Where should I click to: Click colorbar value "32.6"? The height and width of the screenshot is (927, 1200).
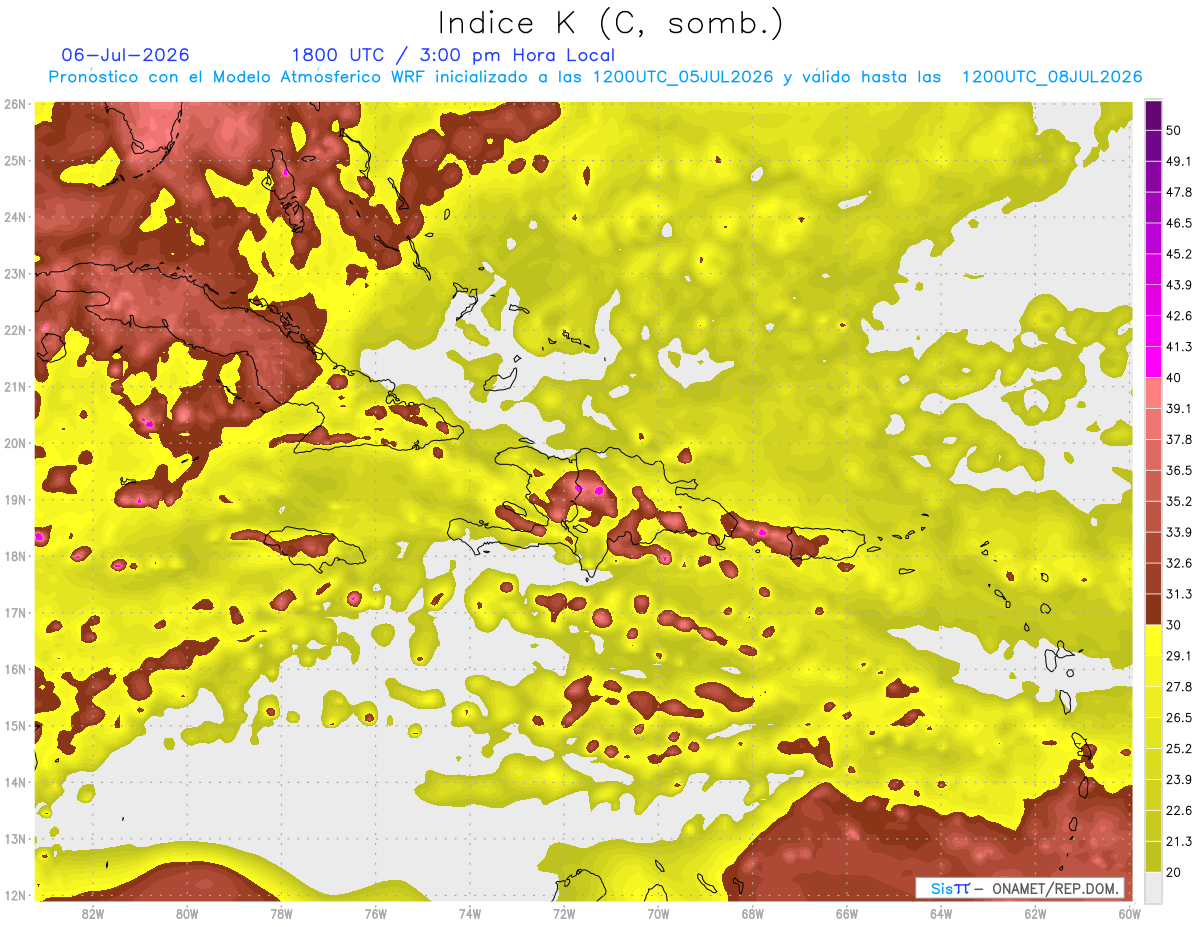point(1179,563)
